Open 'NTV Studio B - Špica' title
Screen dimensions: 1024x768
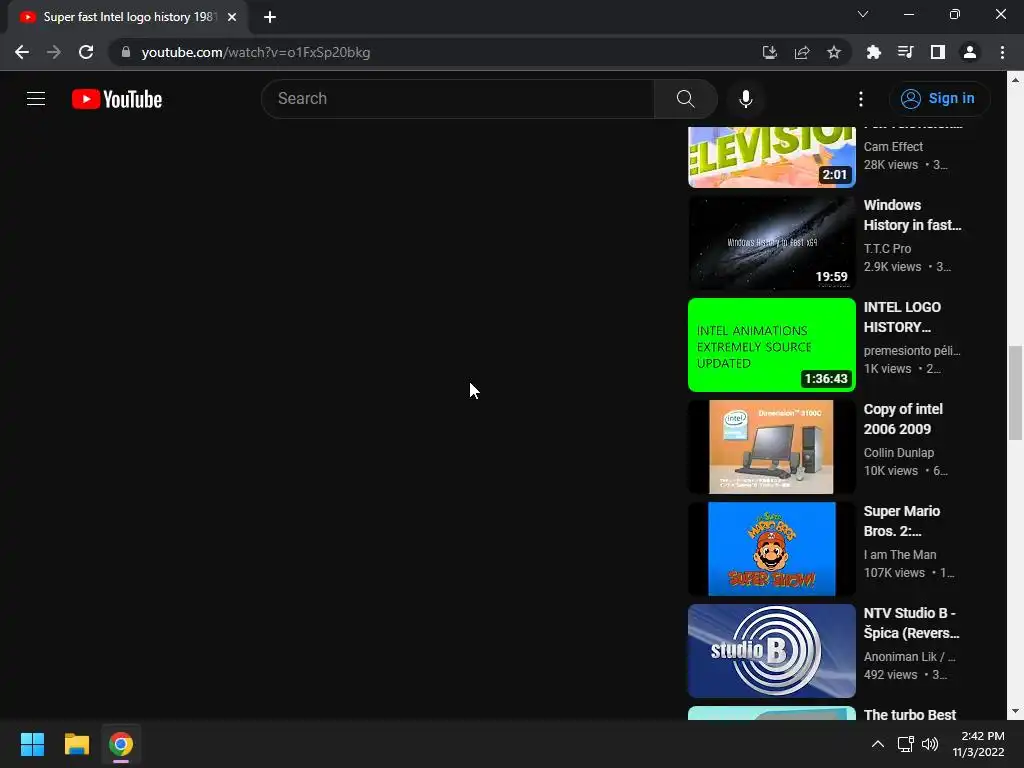912,622
